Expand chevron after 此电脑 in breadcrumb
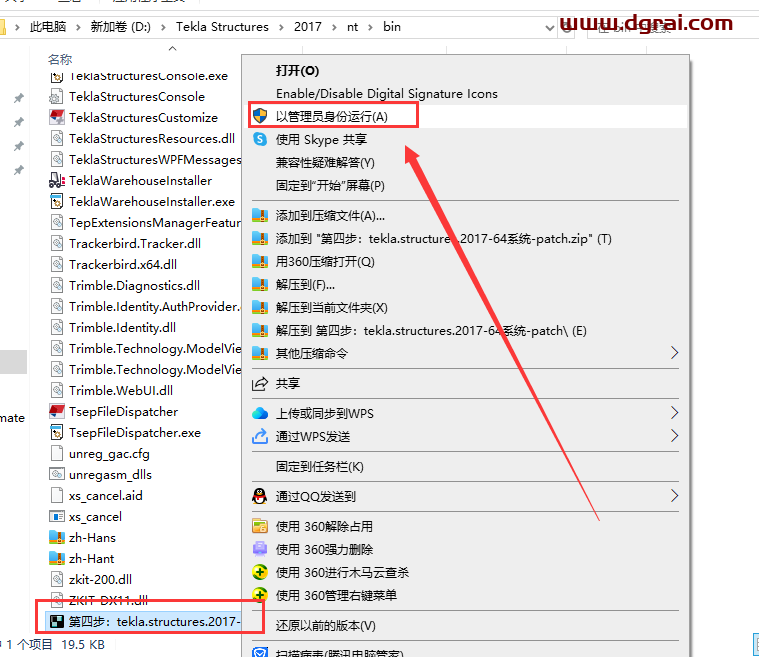Image resolution: width=759 pixels, height=657 pixels. pos(77,27)
